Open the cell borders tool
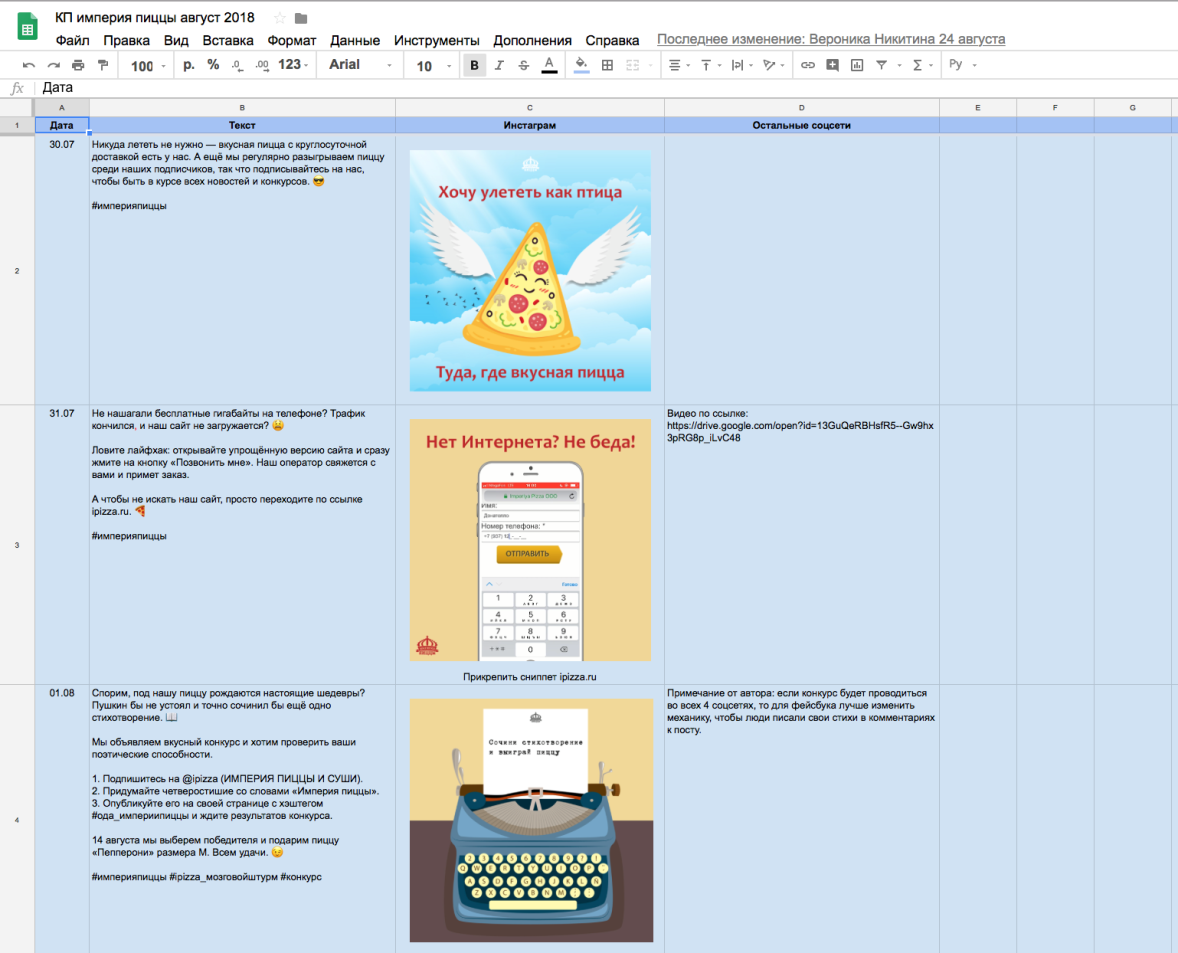The height and width of the screenshot is (953, 1178). pyautogui.click(x=607, y=65)
